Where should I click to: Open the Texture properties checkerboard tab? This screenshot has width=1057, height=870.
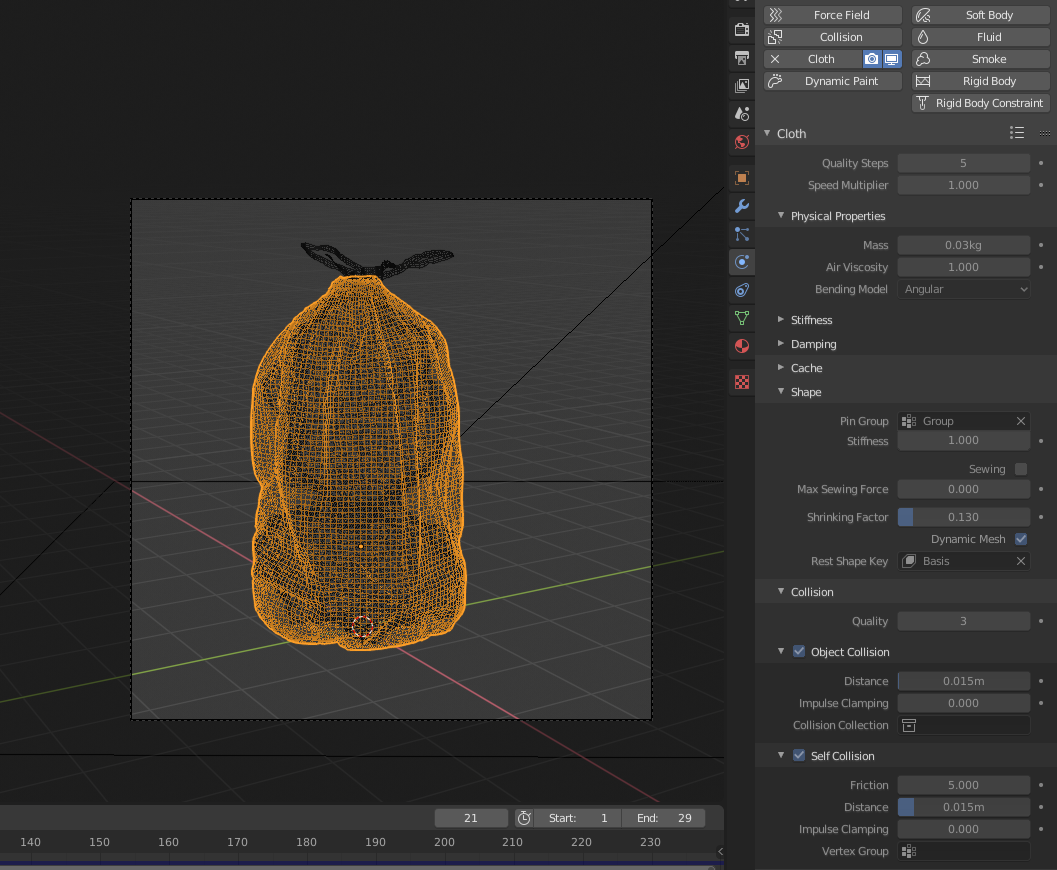point(741,382)
